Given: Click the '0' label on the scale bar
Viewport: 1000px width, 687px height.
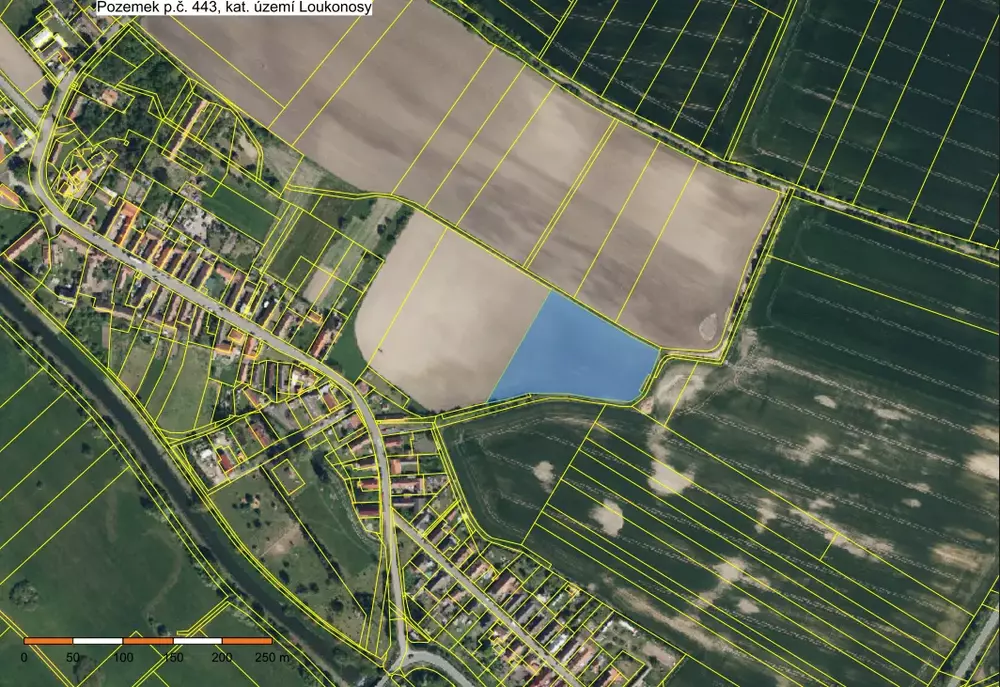Looking at the screenshot, I should tap(24, 657).
